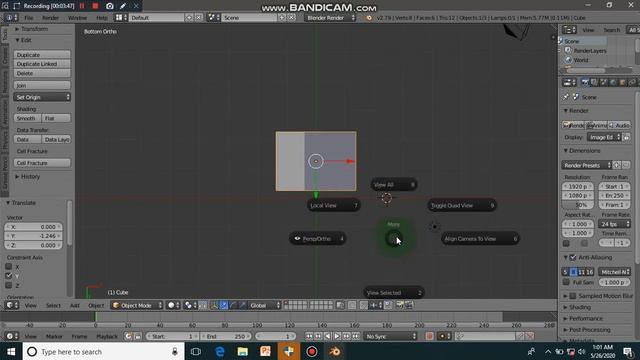Click Delete in the Edit panel
Image resolution: width=640 pixels, height=360 pixels.
(x=42, y=73)
